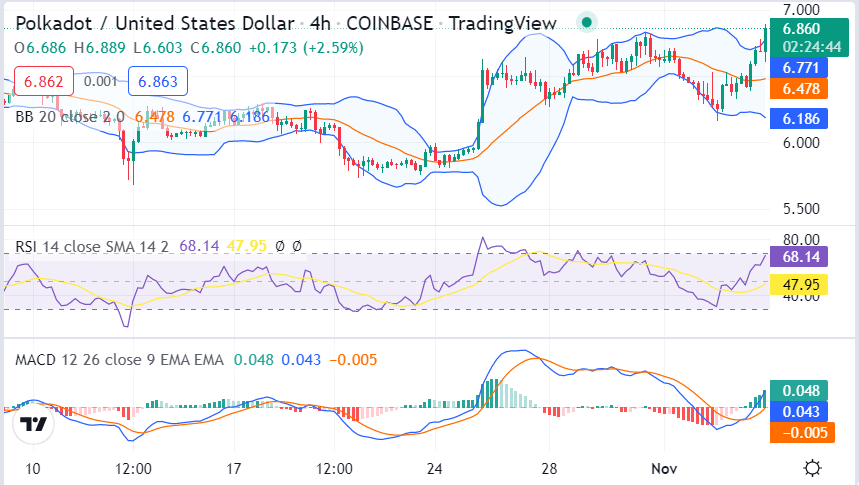The width and height of the screenshot is (859, 485).
Task: Select the blue buy price 6.863 box
Action: (158, 81)
